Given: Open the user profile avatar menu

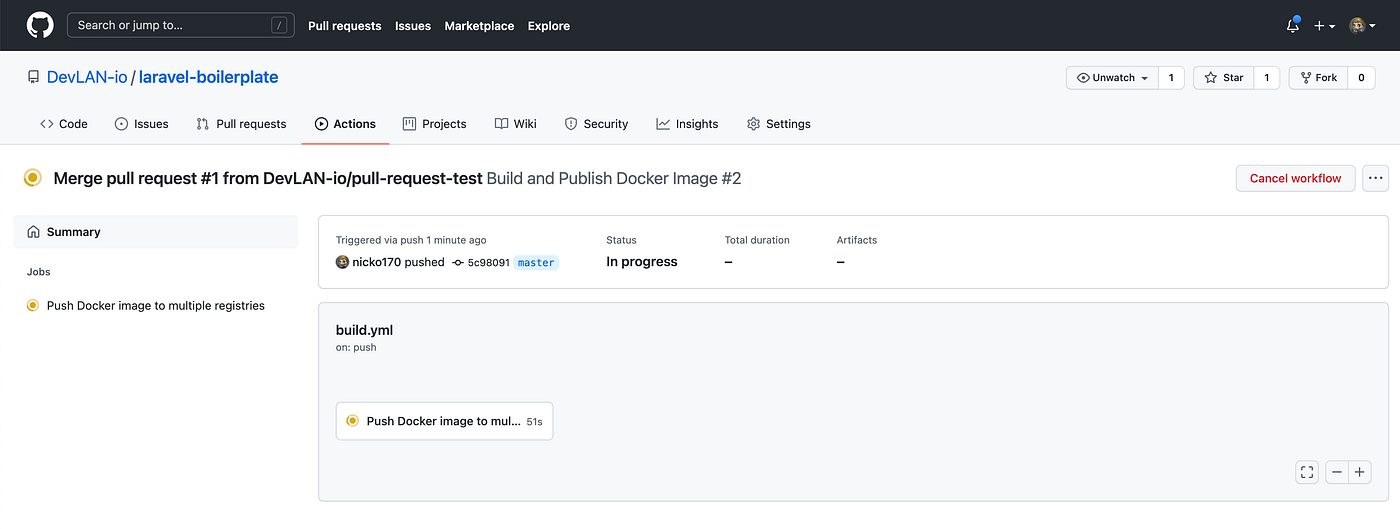Looking at the screenshot, I should [x=1362, y=26].
